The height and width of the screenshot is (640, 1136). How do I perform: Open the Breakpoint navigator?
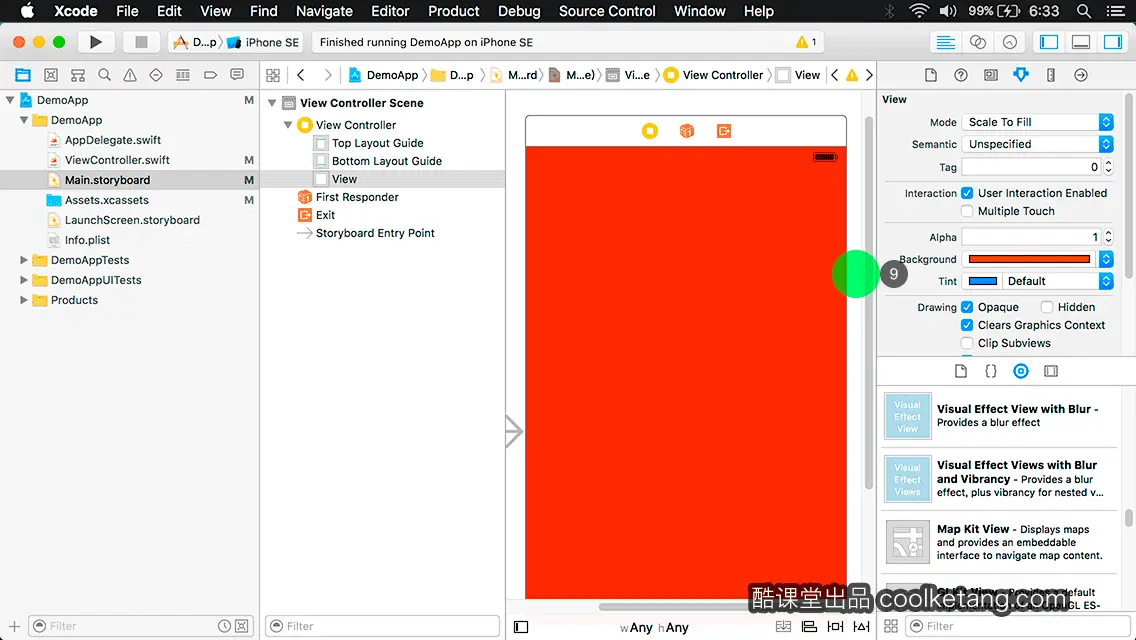(210, 75)
